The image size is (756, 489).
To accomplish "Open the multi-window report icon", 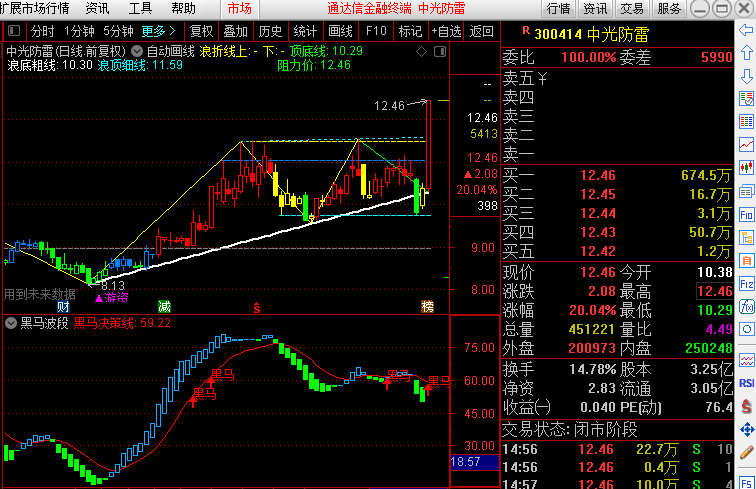I will 746,191.
